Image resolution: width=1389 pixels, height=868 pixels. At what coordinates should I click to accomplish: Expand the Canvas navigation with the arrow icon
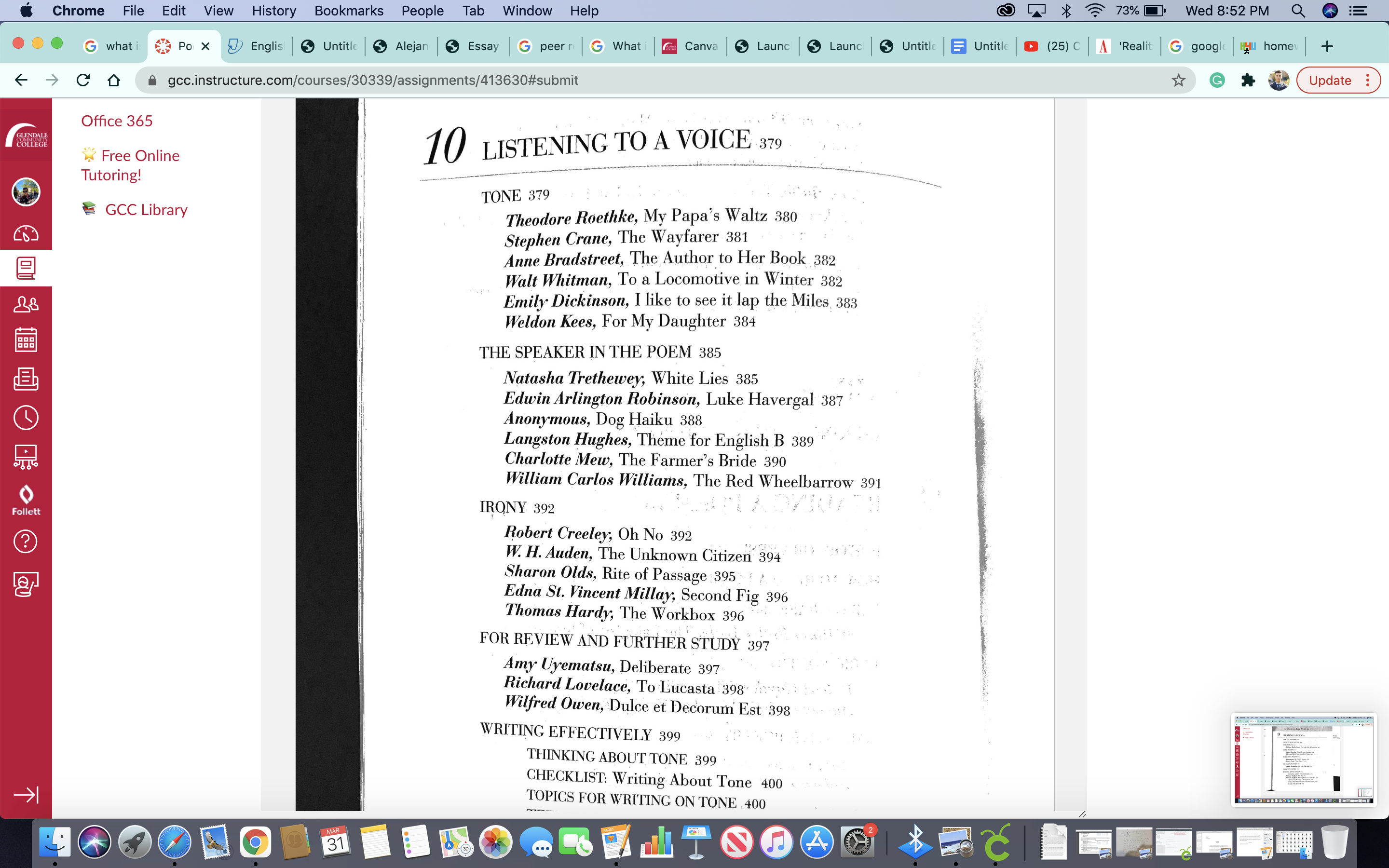[x=26, y=795]
